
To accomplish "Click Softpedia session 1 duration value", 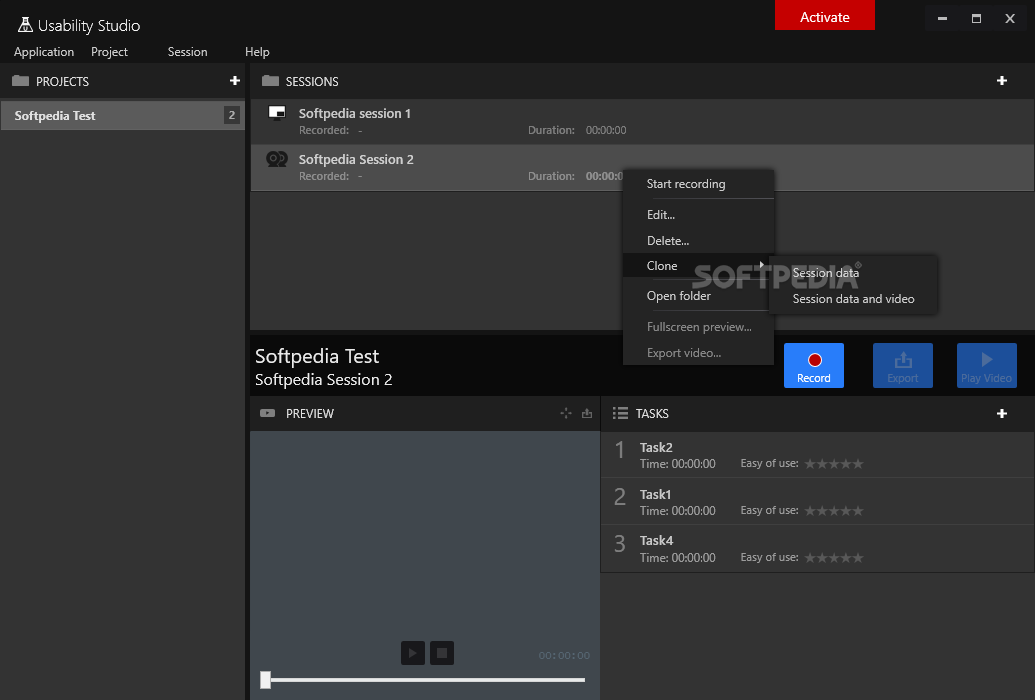I will (x=605, y=130).
